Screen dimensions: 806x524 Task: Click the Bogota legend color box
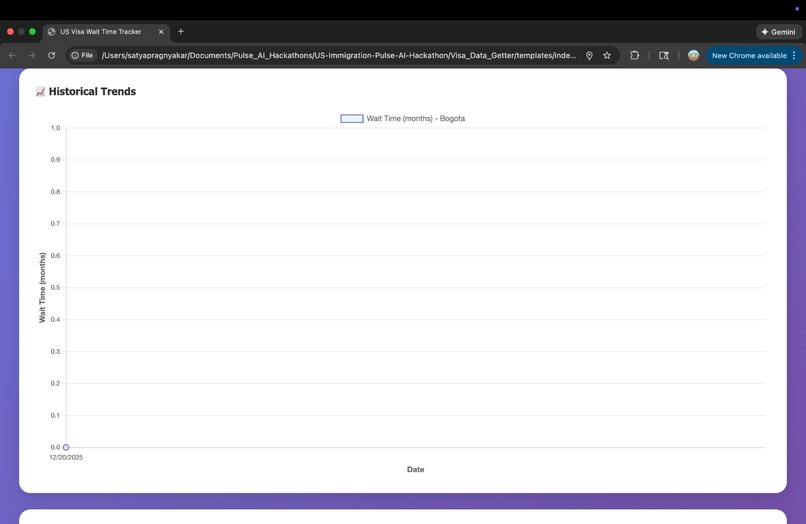(352, 119)
